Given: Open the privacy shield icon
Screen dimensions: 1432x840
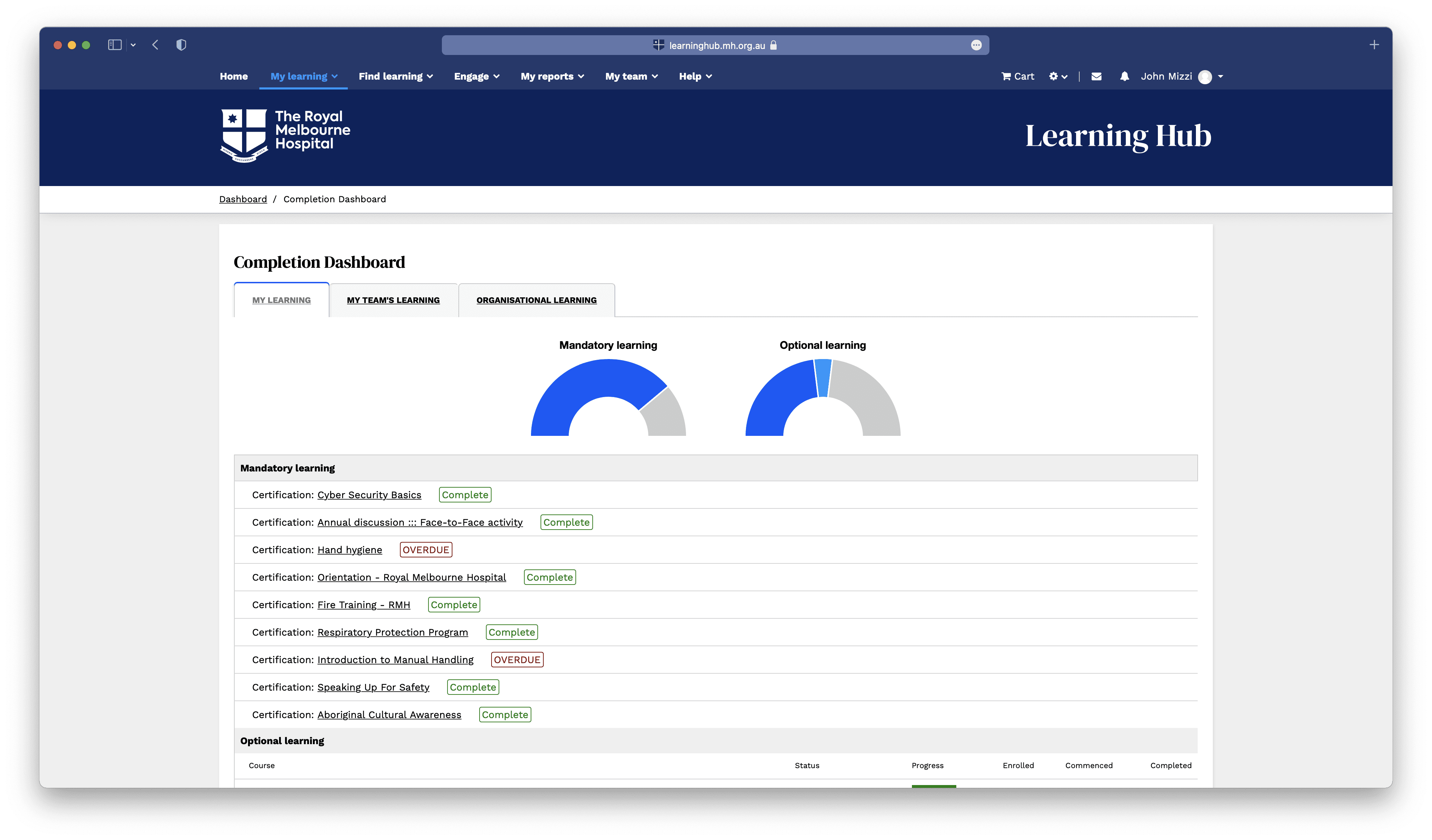Looking at the screenshot, I should pos(181,45).
